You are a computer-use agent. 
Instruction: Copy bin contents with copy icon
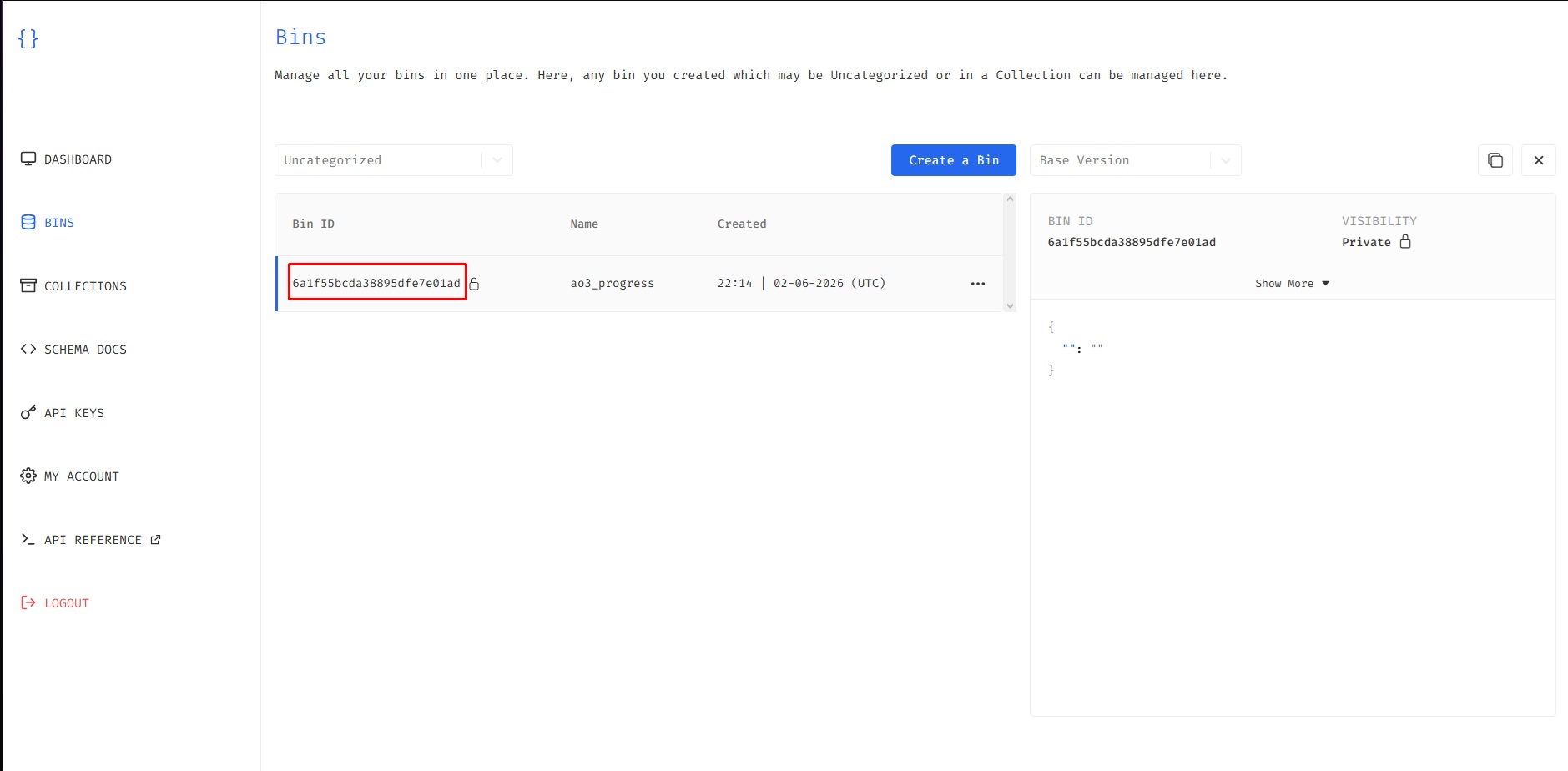pos(1495,160)
